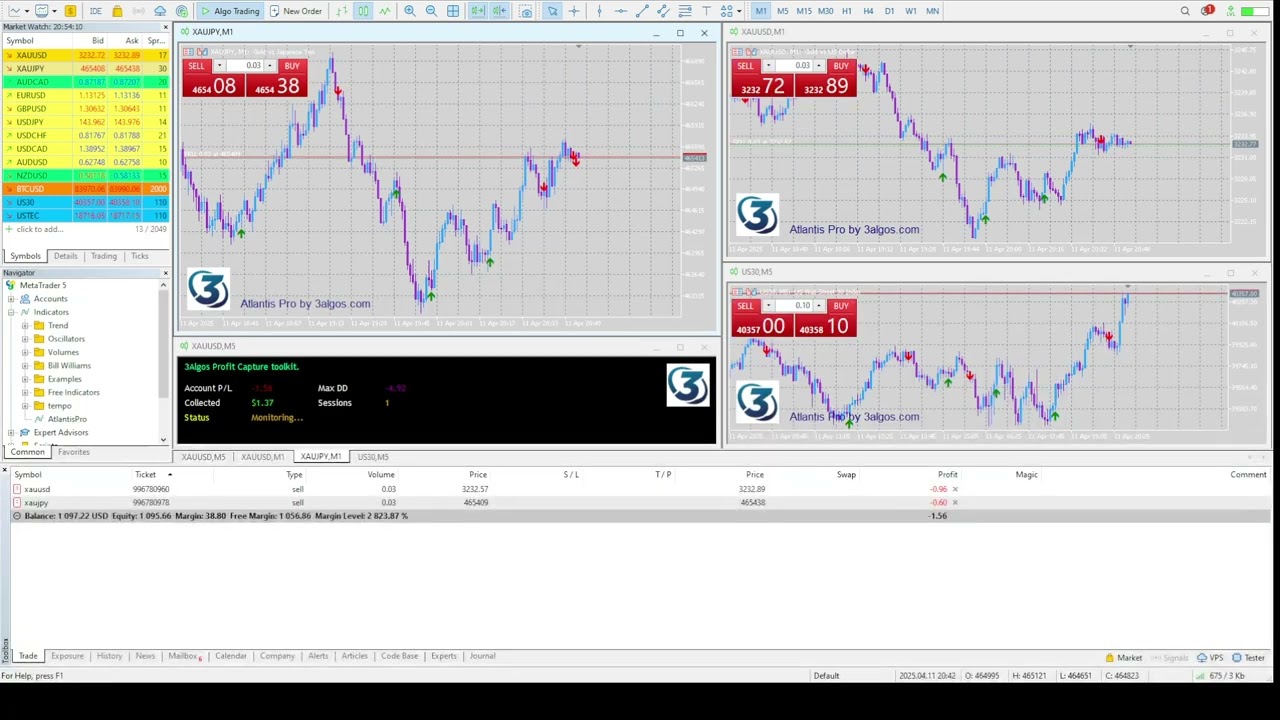
Task: Switch to the Ticks tab in Market Watch
Action: (x=139, y=256)
